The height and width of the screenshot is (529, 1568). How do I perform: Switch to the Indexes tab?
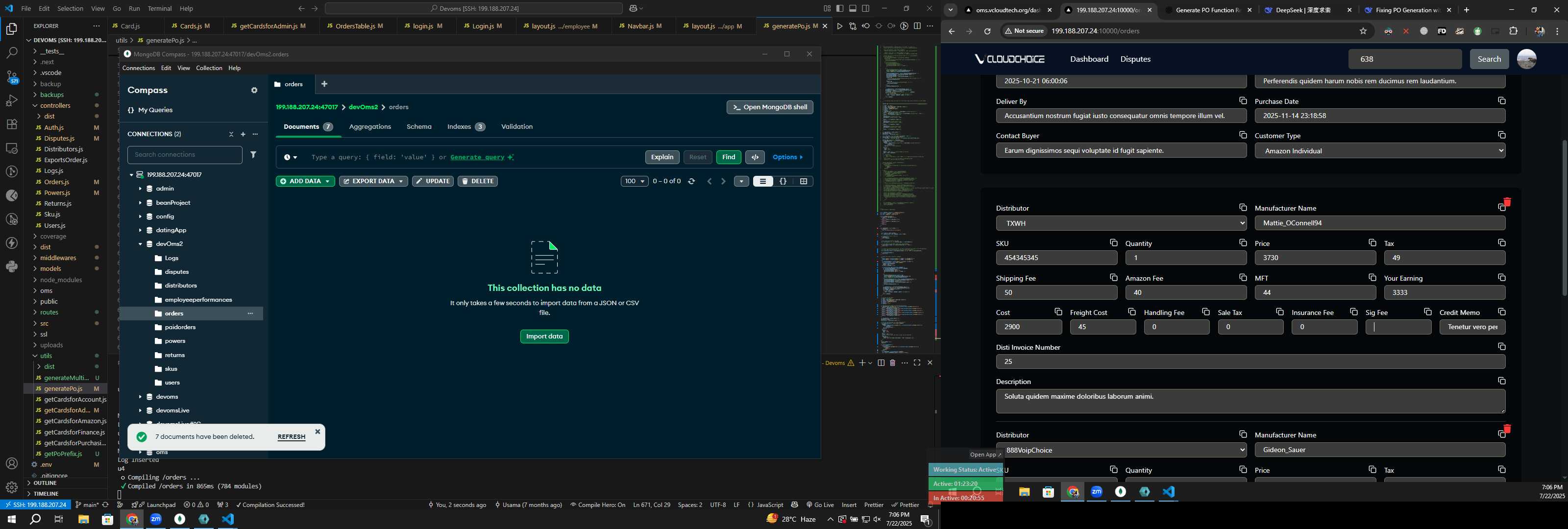[465, 127]
